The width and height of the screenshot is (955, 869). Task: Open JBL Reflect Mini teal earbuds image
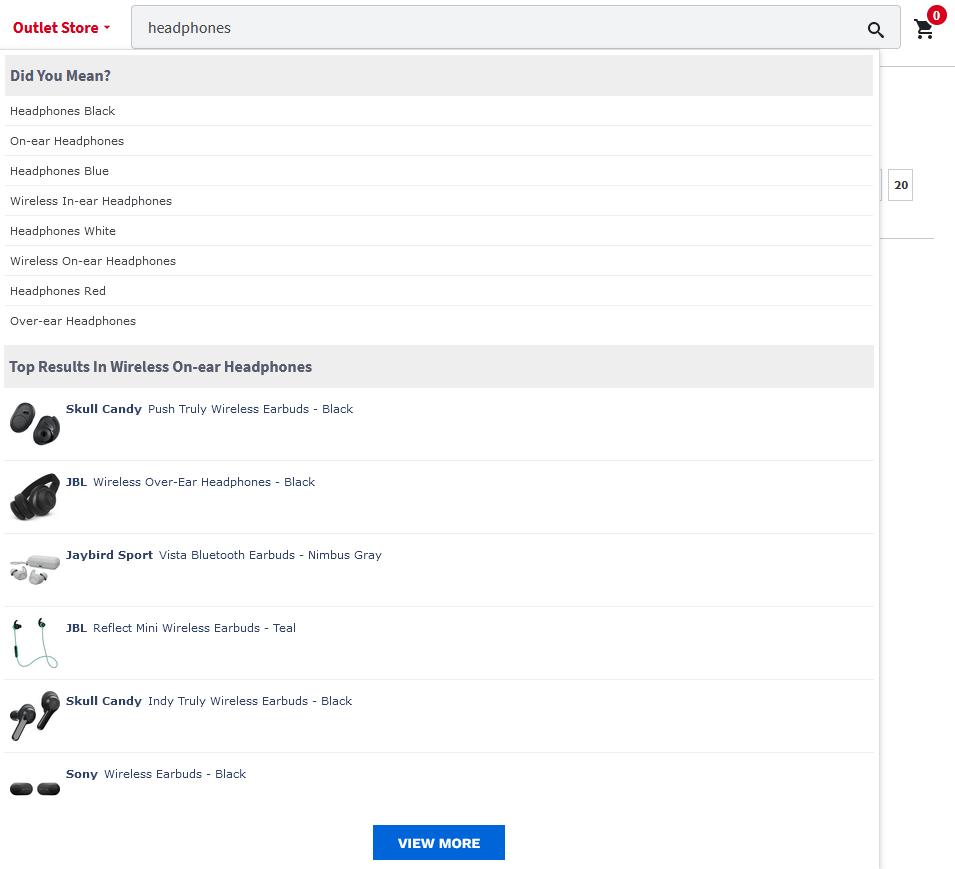pyautogui.click(x=35, y=642)
